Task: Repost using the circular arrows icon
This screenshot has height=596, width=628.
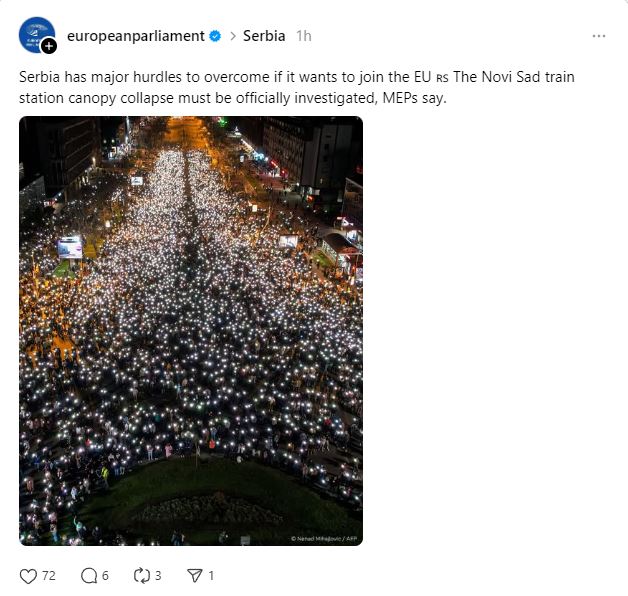Action: (141, 576)
